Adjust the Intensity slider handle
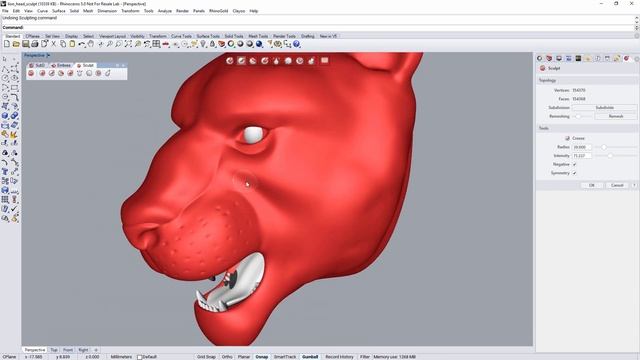Viewport: 640px width, 360px height. click(610, 156)
